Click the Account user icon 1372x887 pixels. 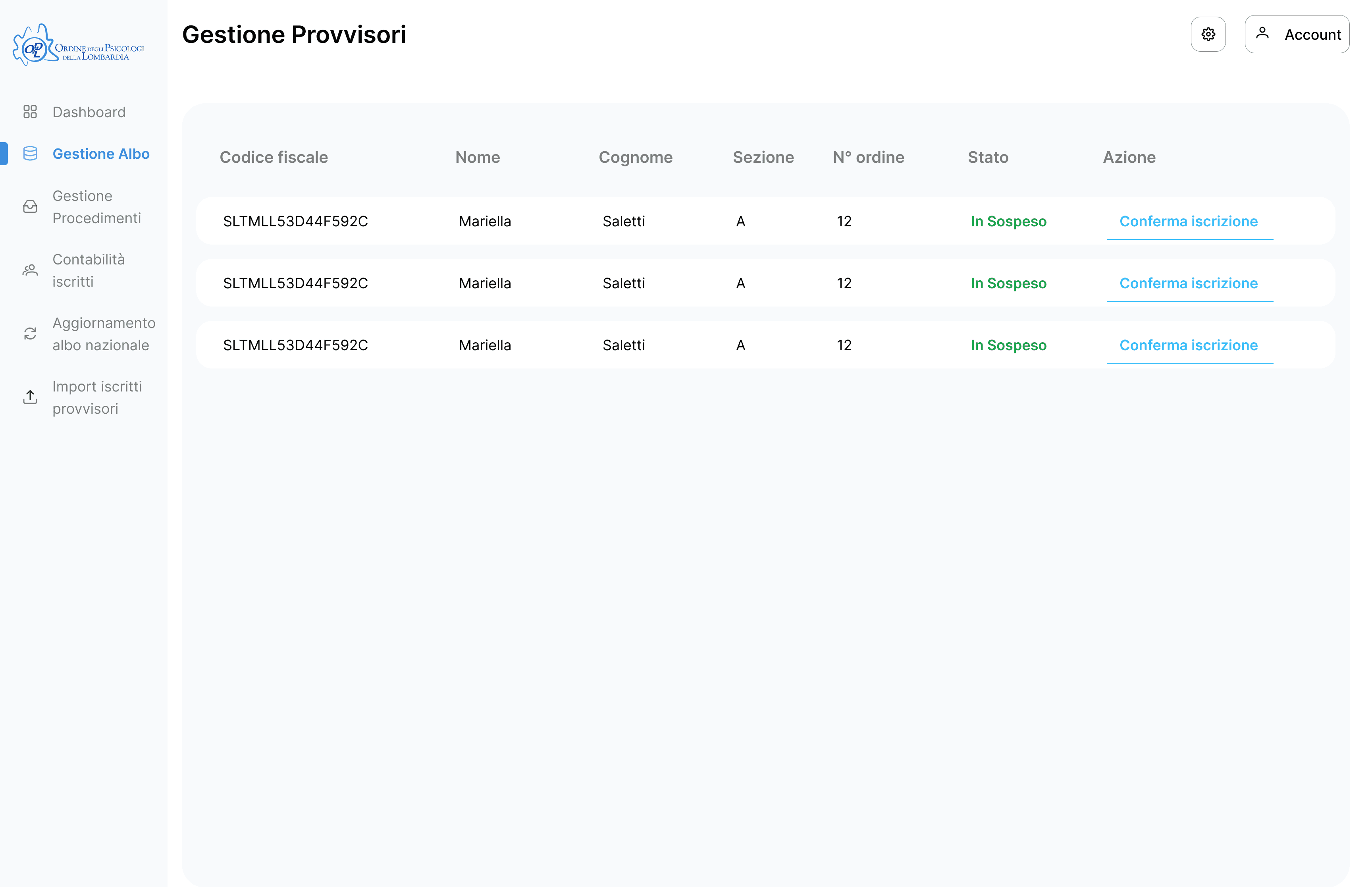pyautogui.click(x=1262, y=33)
